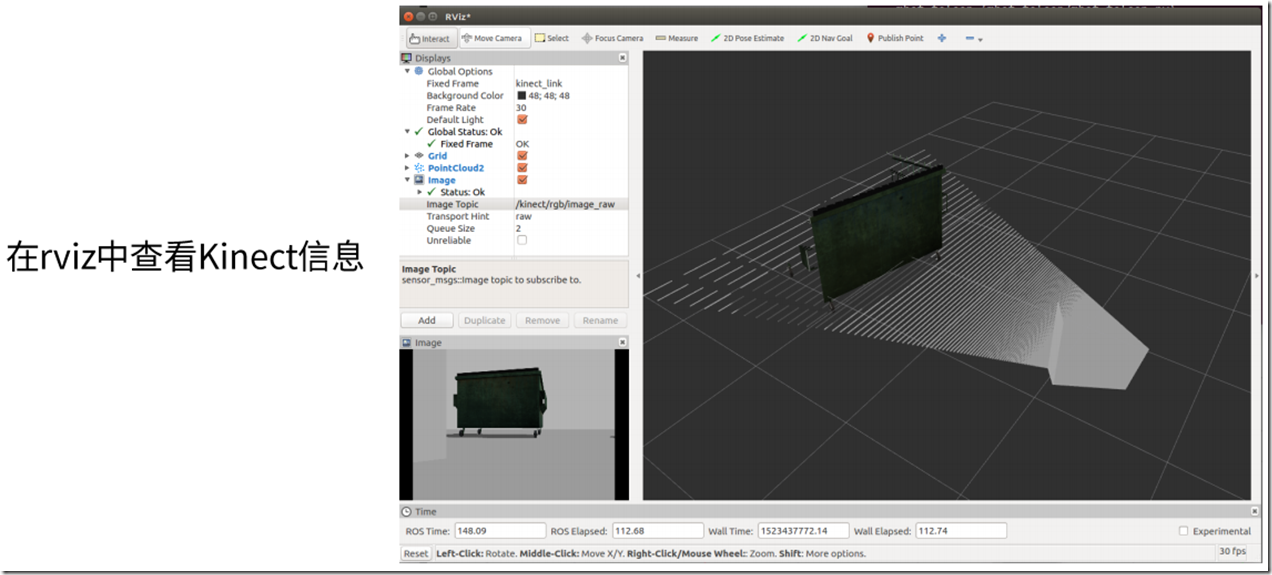
Task: Activate the 2D Pose Estimate tool
Action: 747,39
